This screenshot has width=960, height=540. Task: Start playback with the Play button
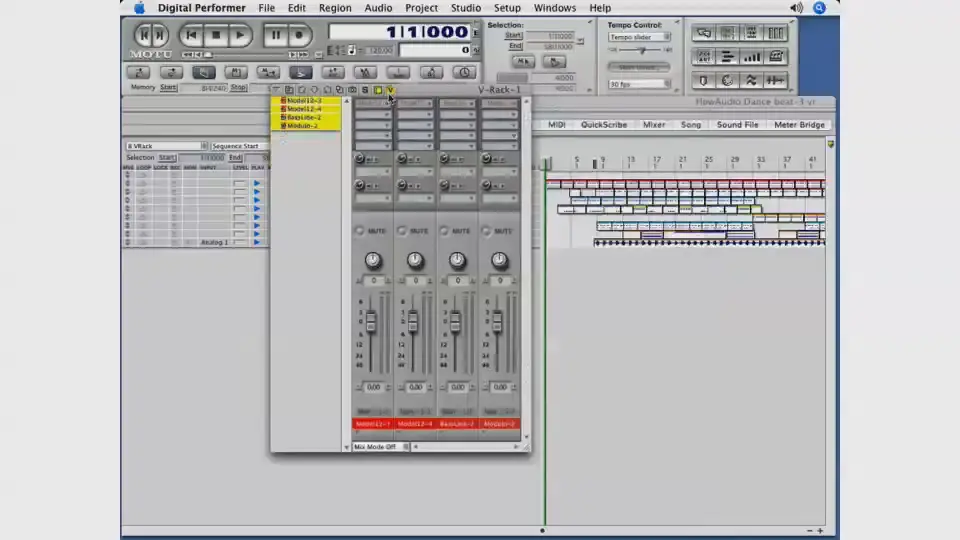click(240, 36)
